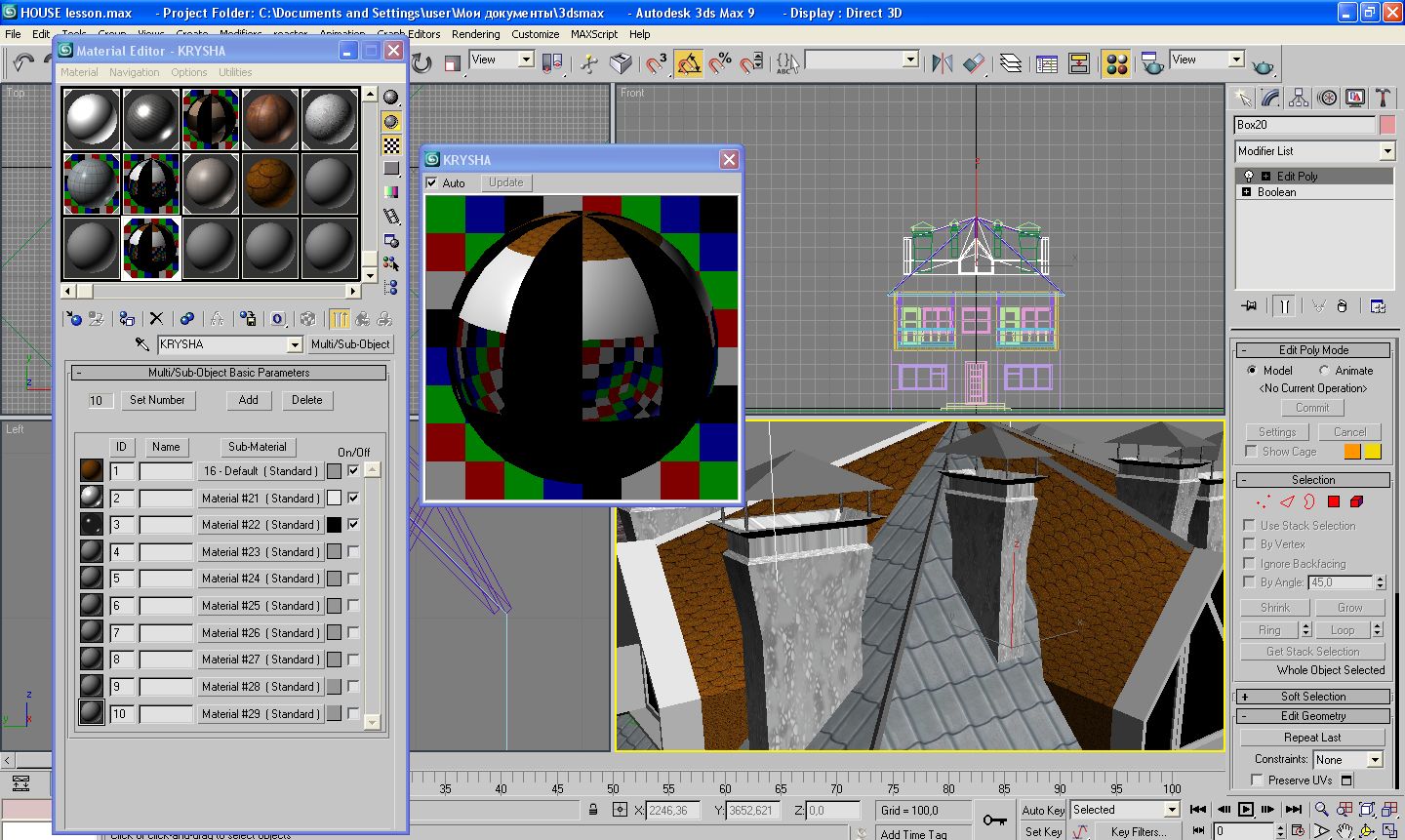
Task: Pick material from object with eyedropper
Action: [142, 344]
